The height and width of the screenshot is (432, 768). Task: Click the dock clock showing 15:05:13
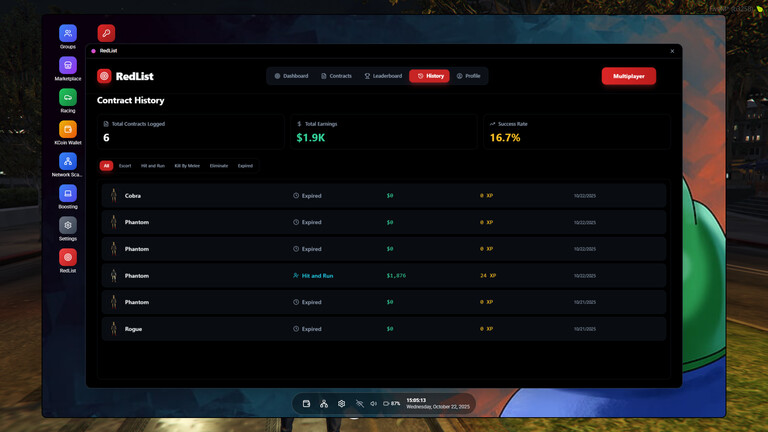pos(416,400)
